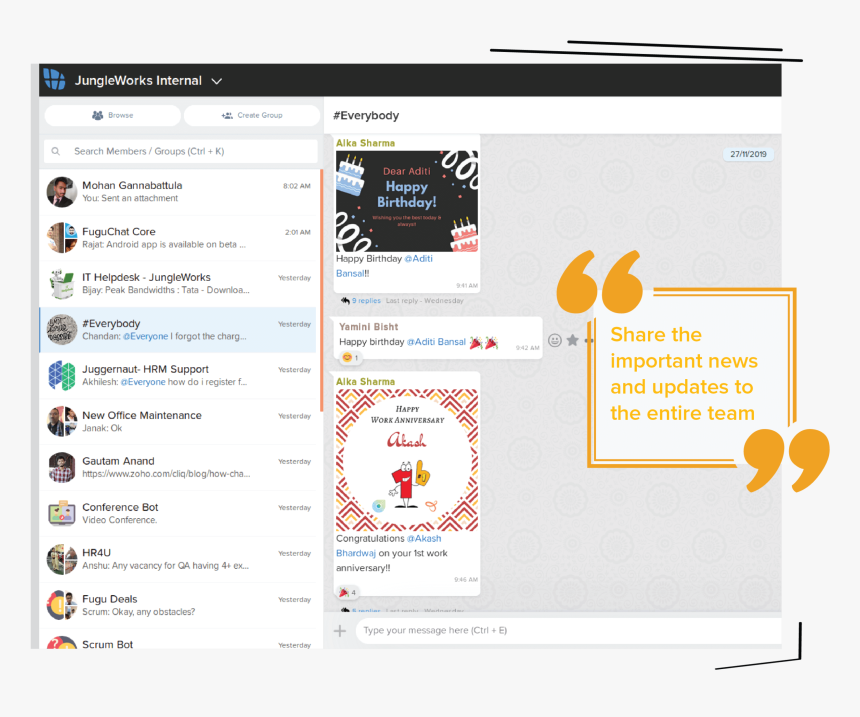Open Juggernaut- HRM Support conversation
The image size is (860, 717).
point(179,375)
